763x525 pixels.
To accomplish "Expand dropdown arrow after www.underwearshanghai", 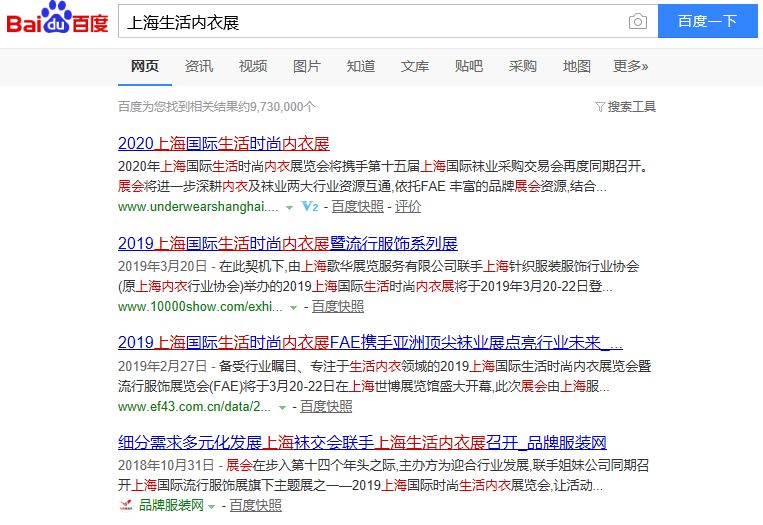I will (290, 208).
